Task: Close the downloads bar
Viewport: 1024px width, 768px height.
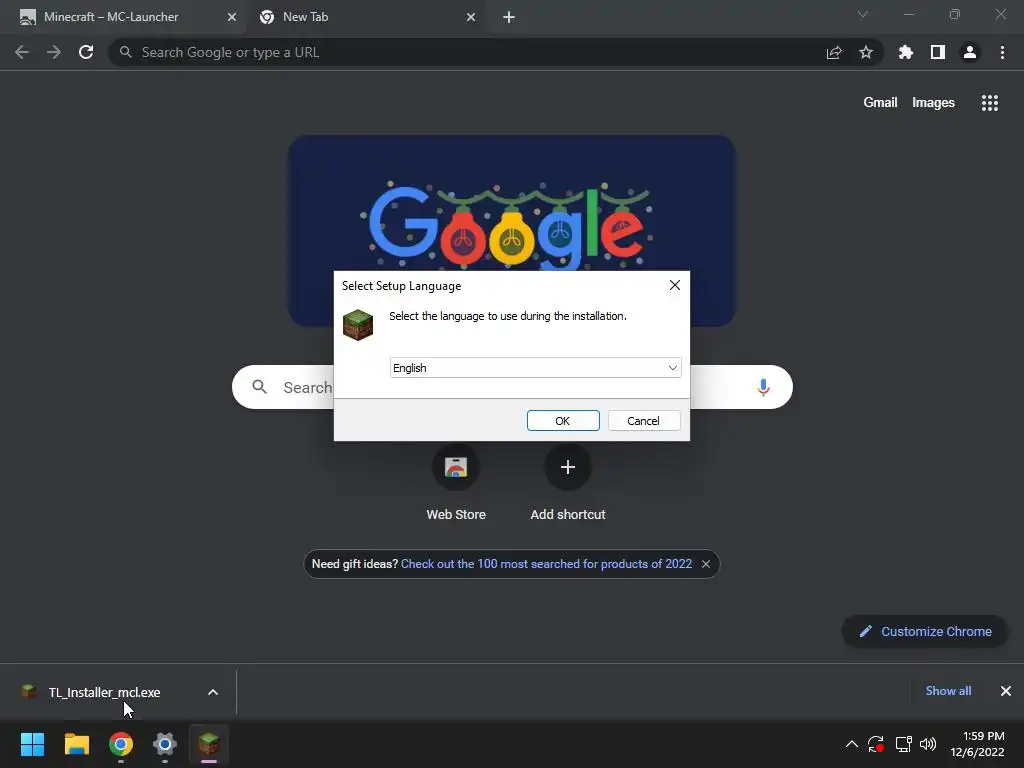Action: click(x=1006, y=691)
